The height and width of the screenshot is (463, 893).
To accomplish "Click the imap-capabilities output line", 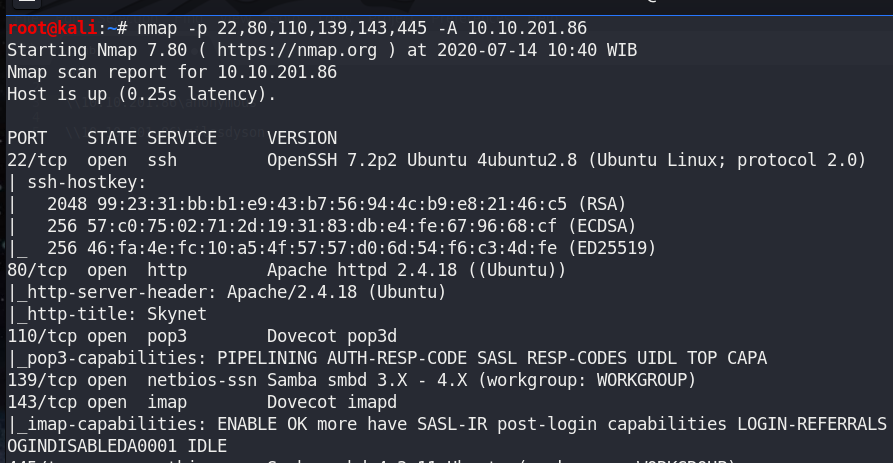I will click(x=447, y=424).
